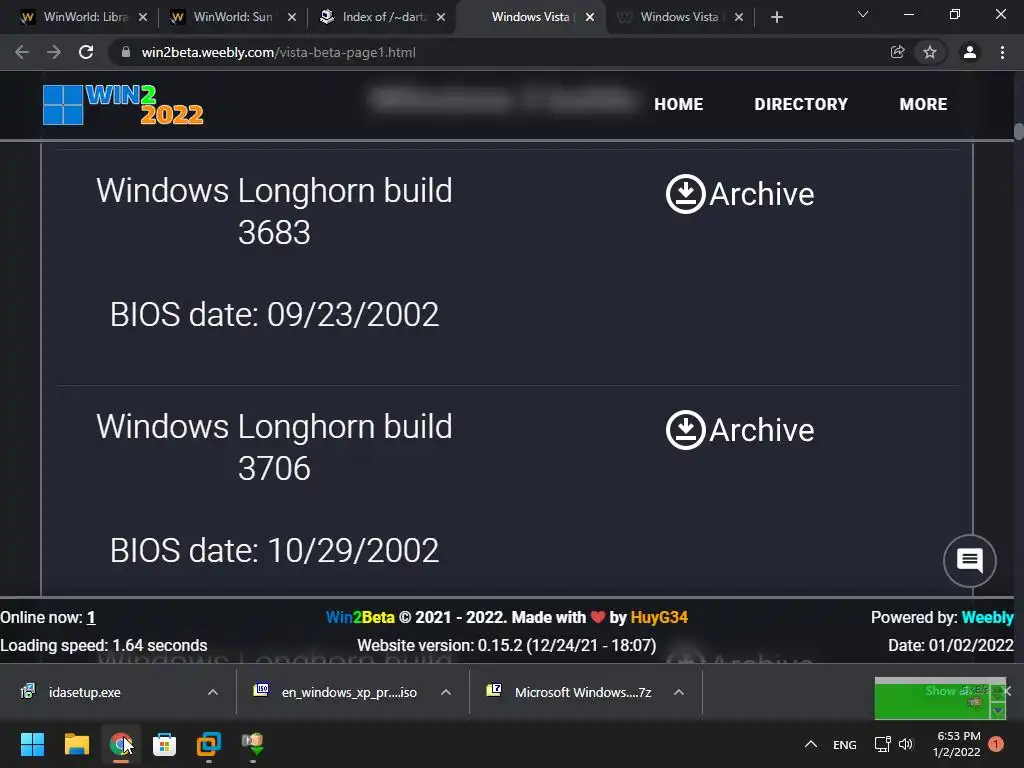Open notification badge in tray
Viewport: 1024px width, 768px height.
click(x=996, y=744)
